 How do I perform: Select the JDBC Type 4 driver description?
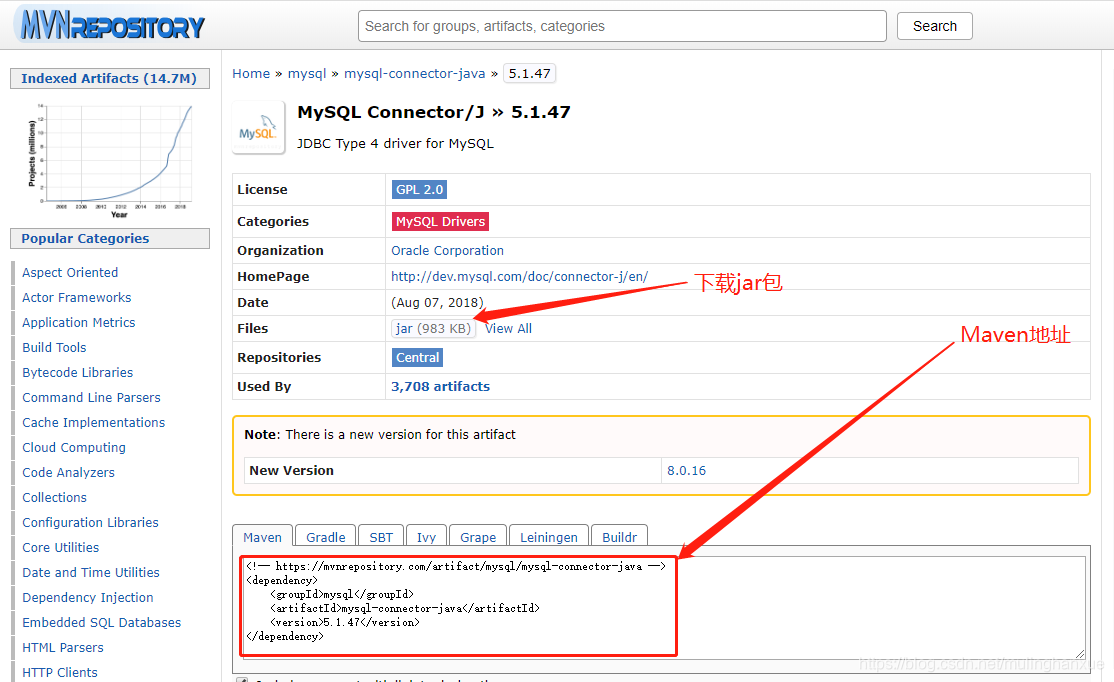coord(395,144)
